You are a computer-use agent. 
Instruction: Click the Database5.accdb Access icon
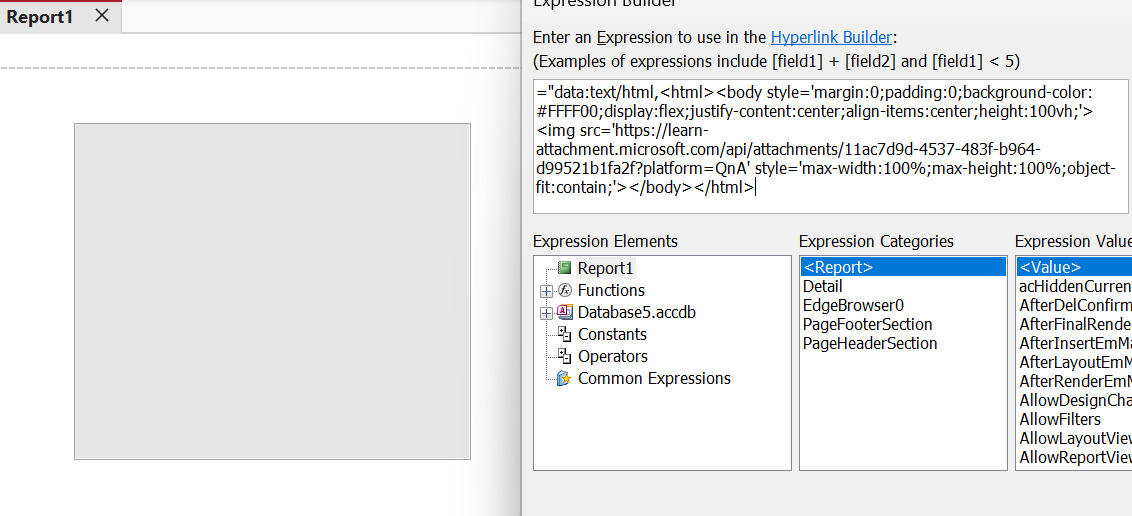[565, 312]
